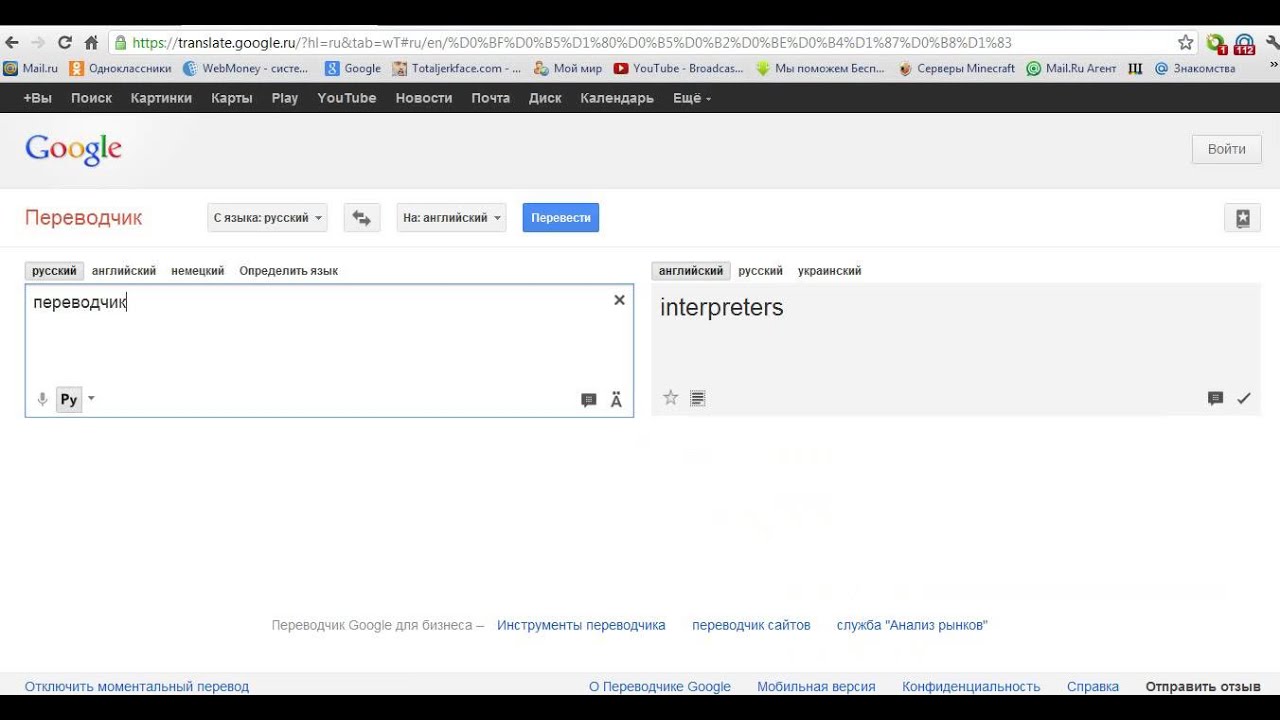Click the red extension icon with counter
This screenshot has height=720, width=1280.
tap(1244, 43)
